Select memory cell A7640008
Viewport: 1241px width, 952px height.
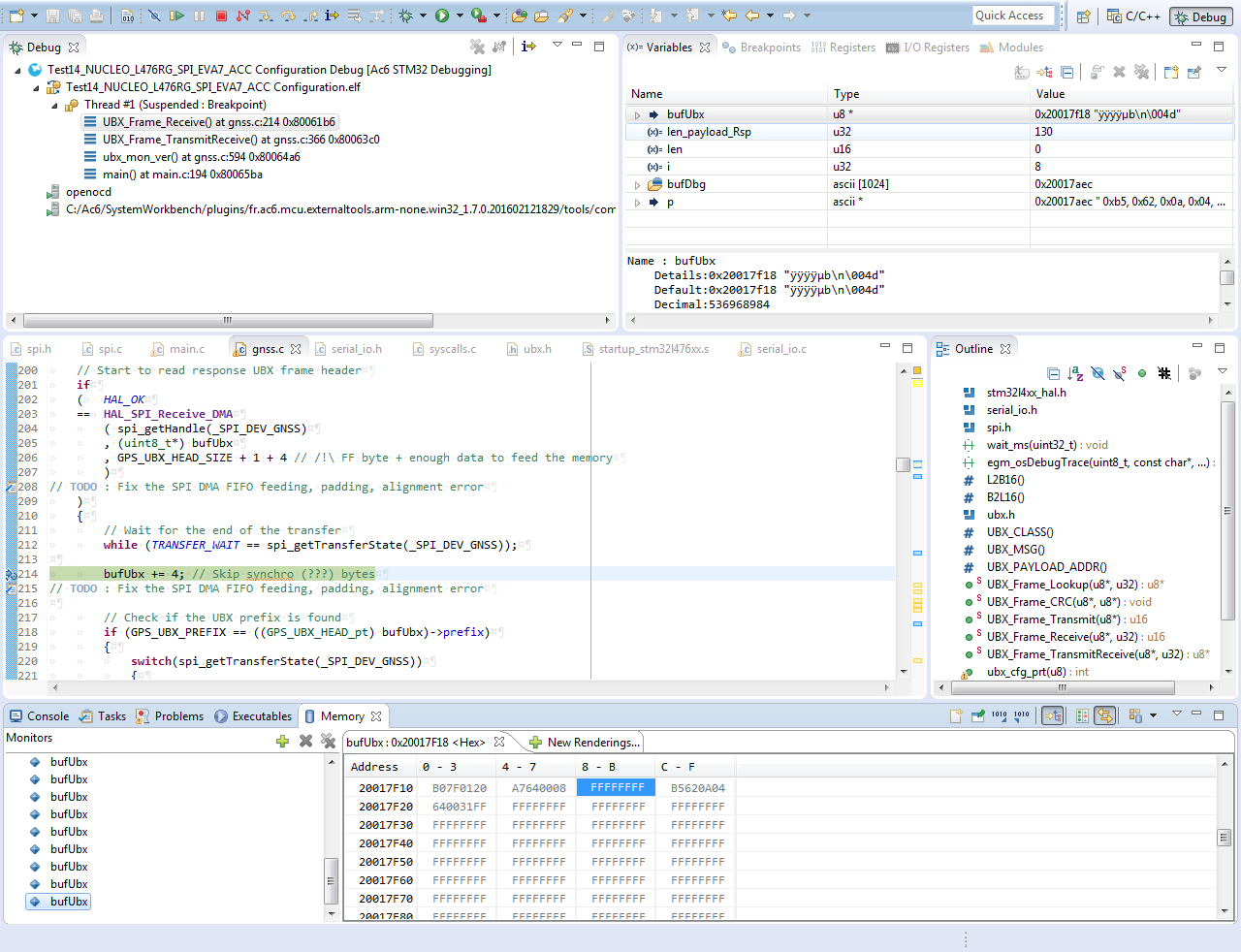click(x=539, y=788)
